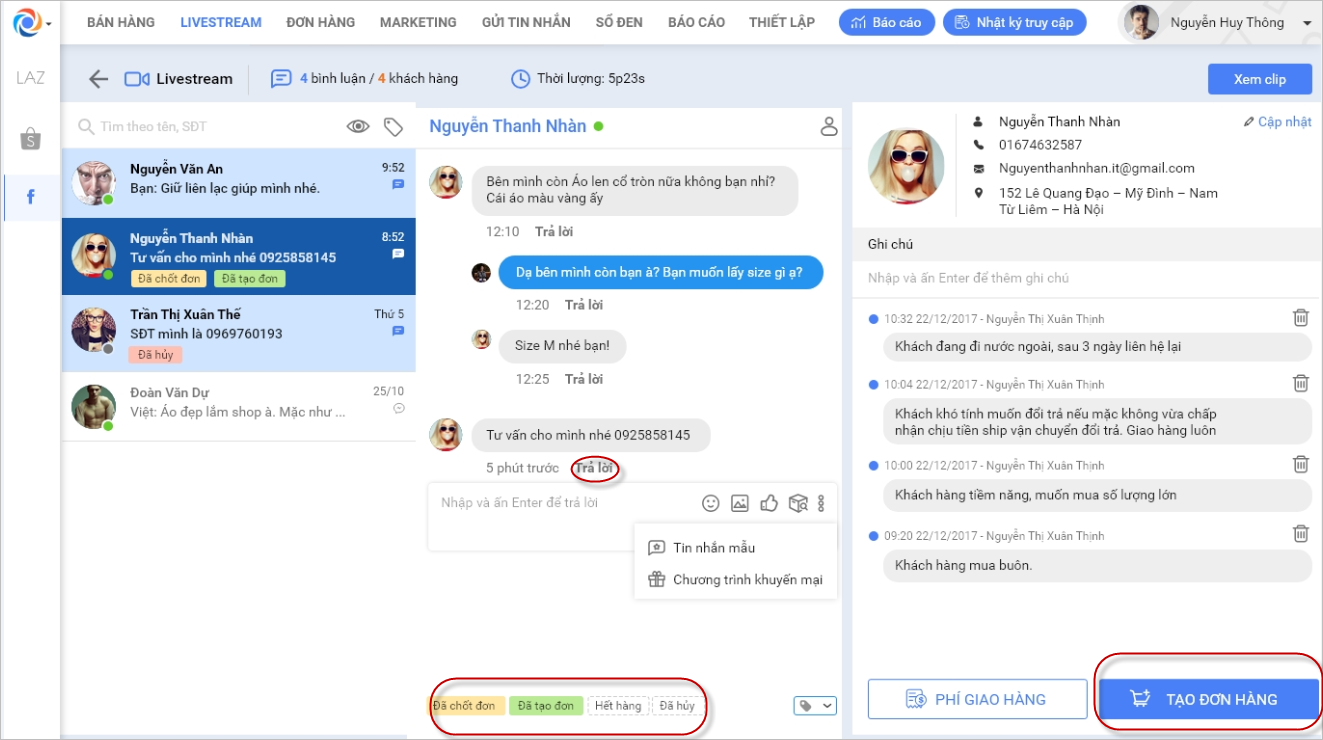Toggle the eye visibility filter in search
This screenshot has width=1323, height=740.
358,126
